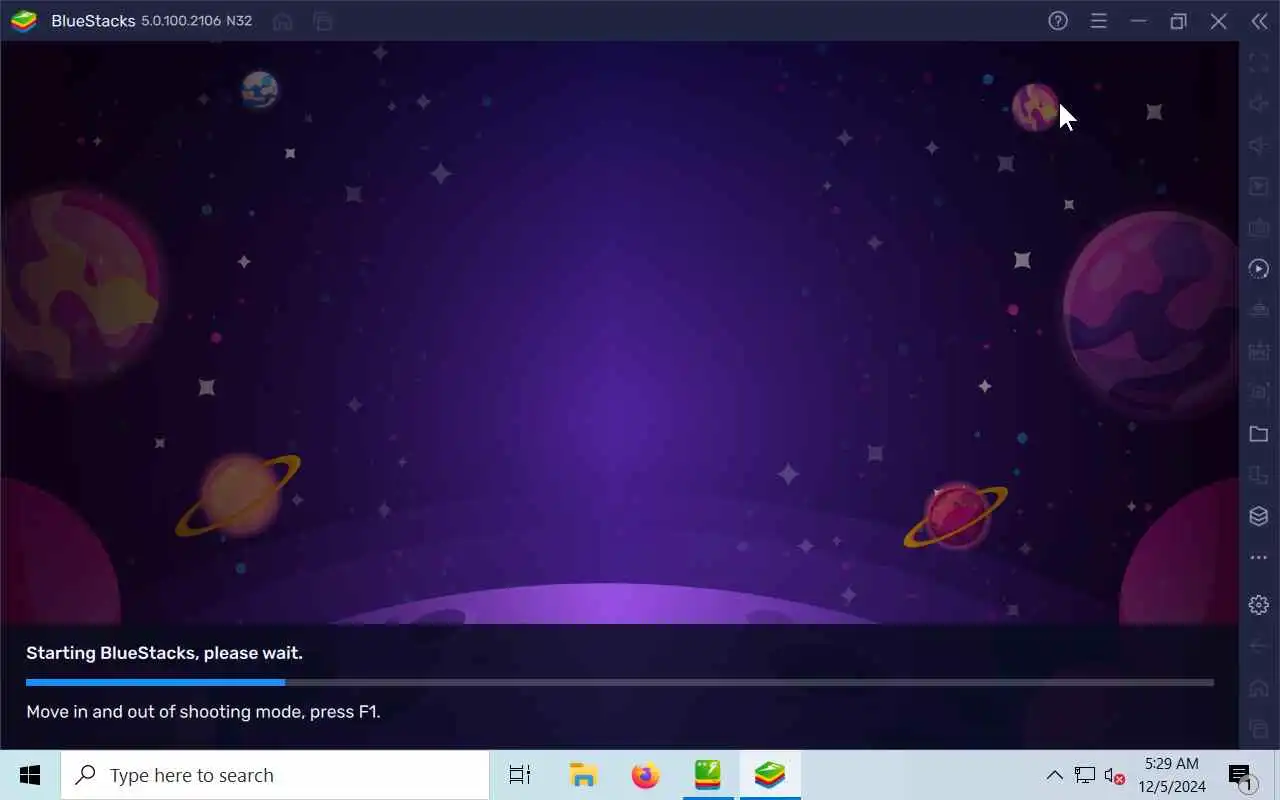Launch Firefox from the taskbar
The width and height of the screenshot is (1280, 800).
coord(646,775)
